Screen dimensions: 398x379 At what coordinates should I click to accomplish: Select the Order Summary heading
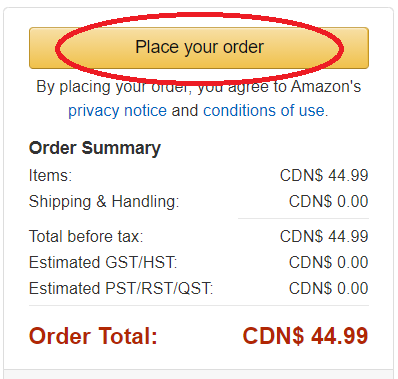click(95, 148)
